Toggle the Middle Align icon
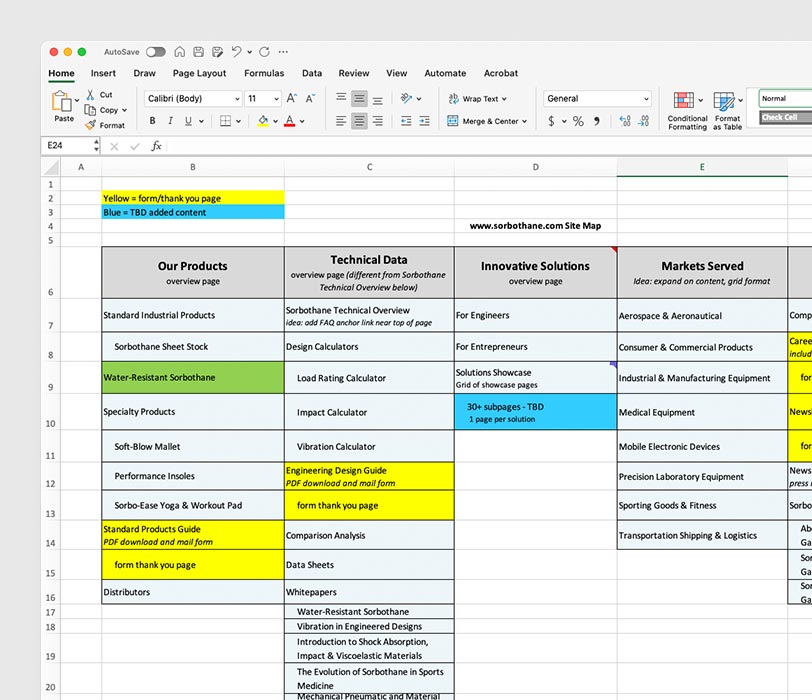Screen dimensions: 812x700 click(359, 98)
